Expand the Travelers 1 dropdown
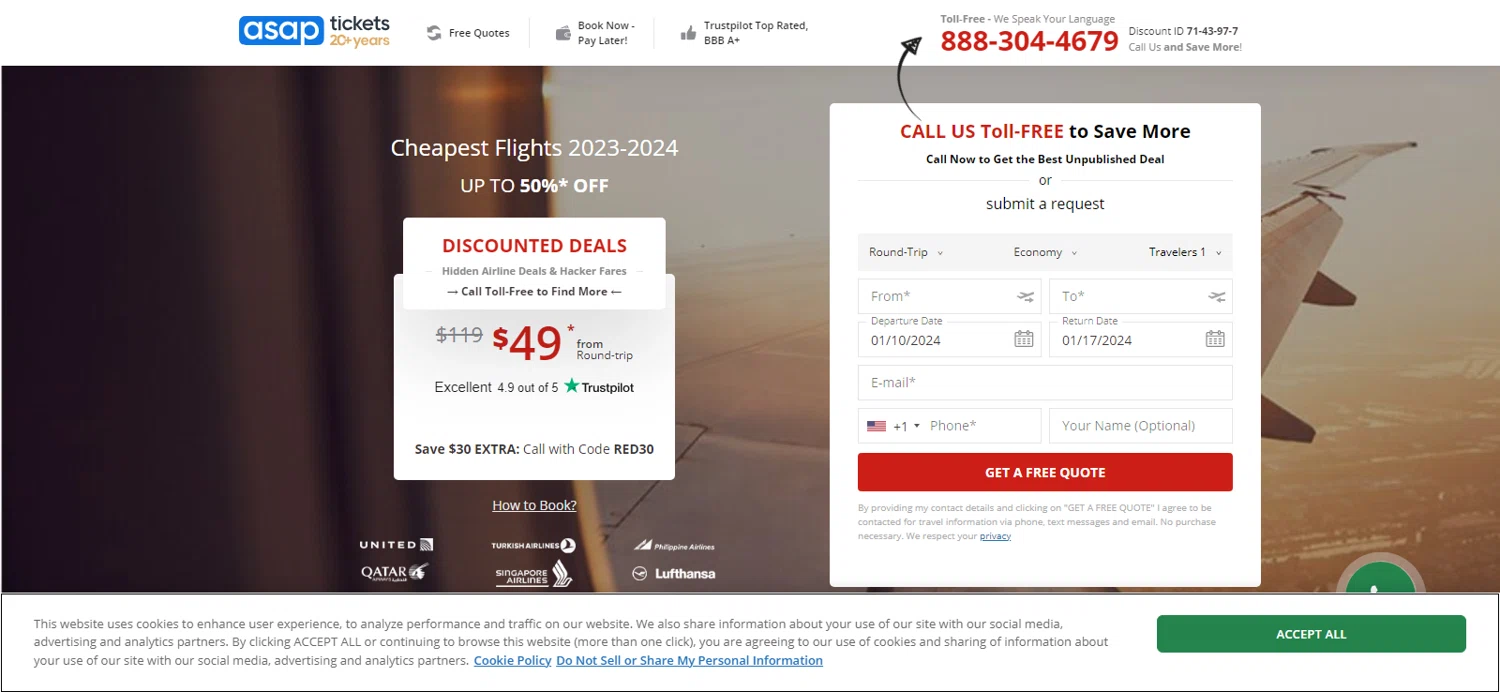The height and width of the screenshot is (693, 1500). (1185, 253)
